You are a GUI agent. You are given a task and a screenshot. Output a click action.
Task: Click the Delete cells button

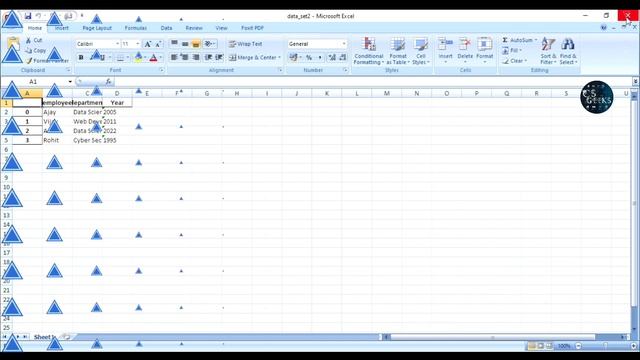465,51
